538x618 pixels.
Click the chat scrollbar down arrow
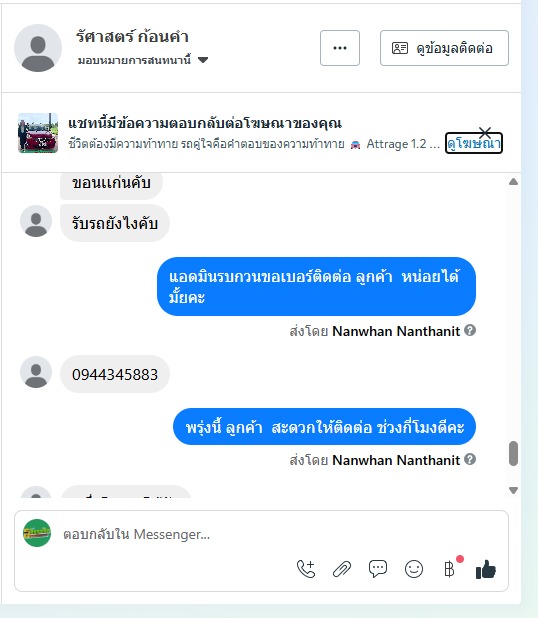point(513,490)
